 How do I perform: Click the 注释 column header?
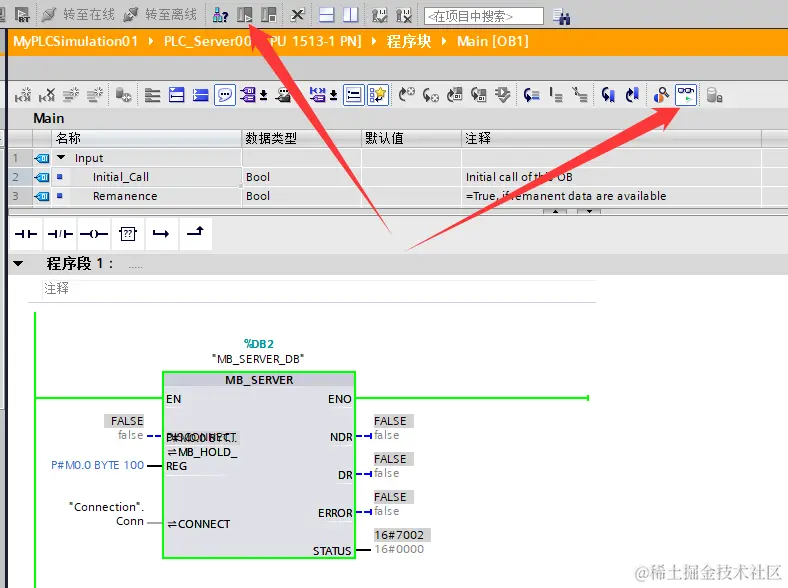(x=612, y=138)
